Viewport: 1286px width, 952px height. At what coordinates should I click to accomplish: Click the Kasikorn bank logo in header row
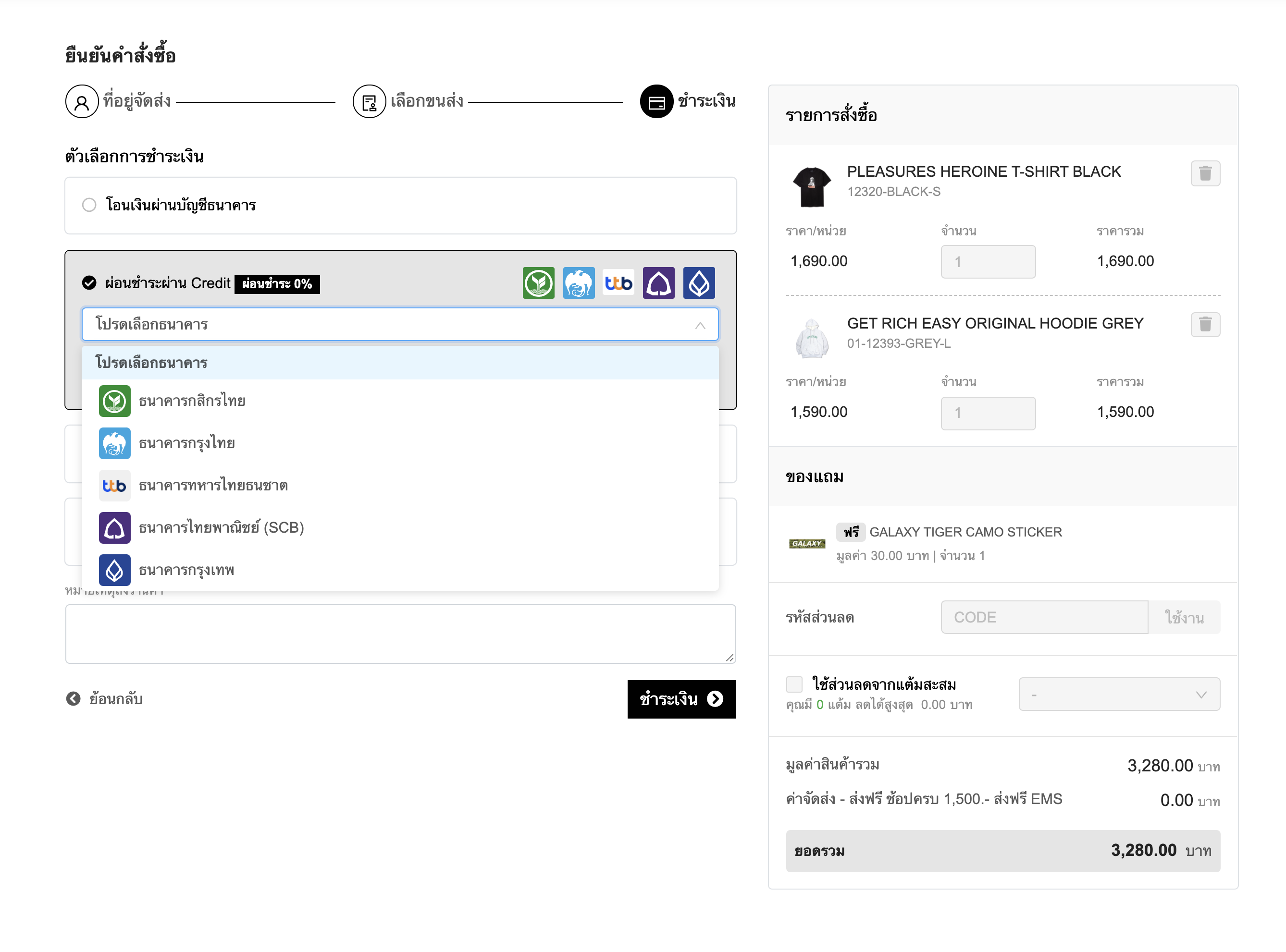pos(538,283)
